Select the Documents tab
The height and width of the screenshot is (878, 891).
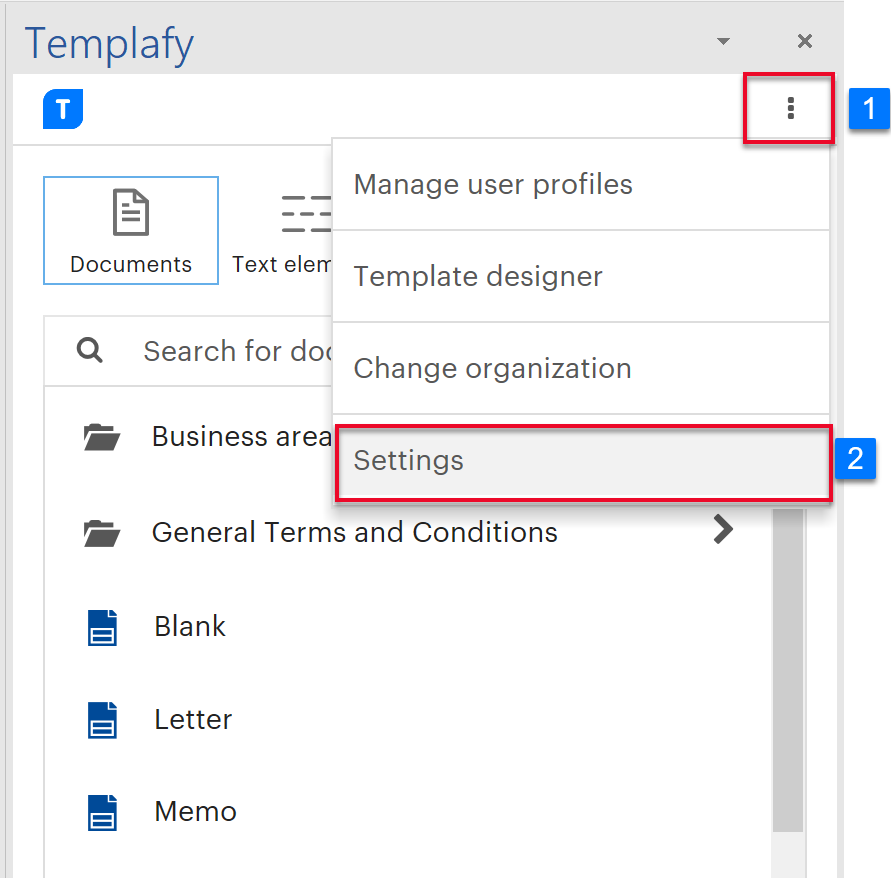131,230
